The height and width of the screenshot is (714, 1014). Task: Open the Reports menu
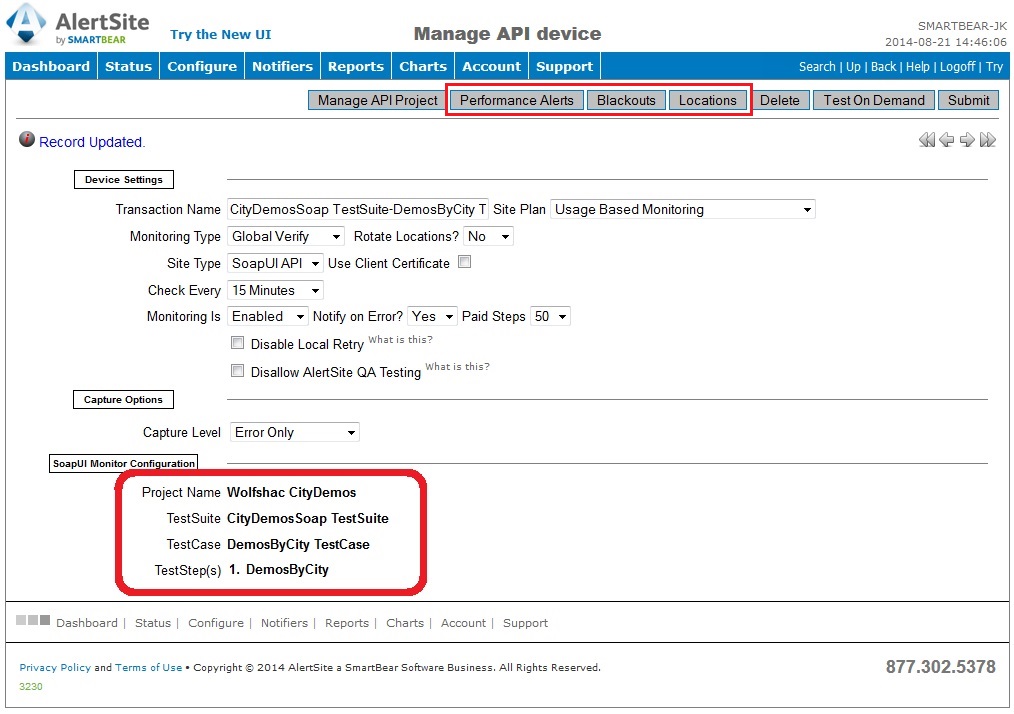pos(356,66)
